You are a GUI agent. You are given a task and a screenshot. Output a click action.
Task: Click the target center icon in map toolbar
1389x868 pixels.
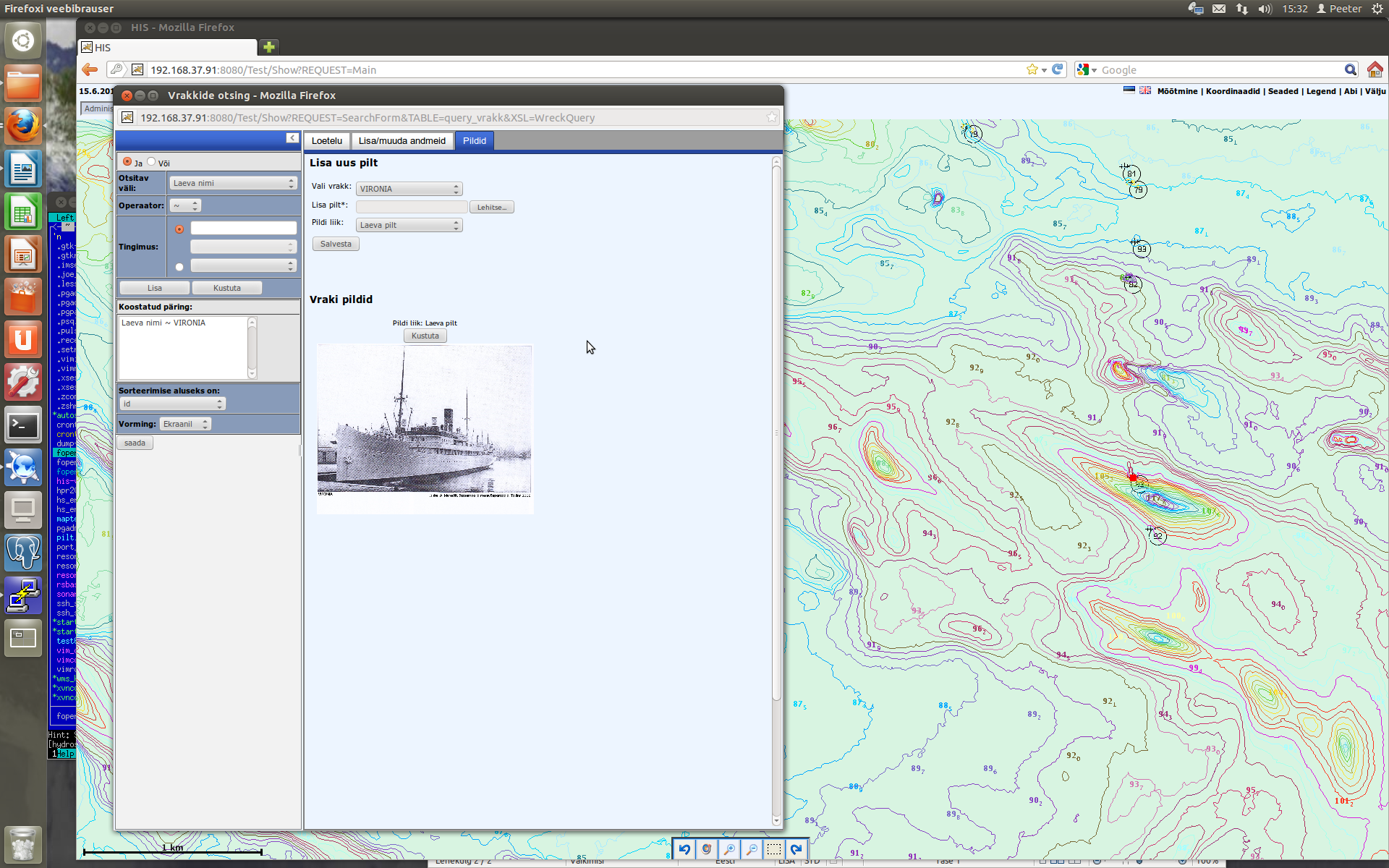tap(707, 848)
